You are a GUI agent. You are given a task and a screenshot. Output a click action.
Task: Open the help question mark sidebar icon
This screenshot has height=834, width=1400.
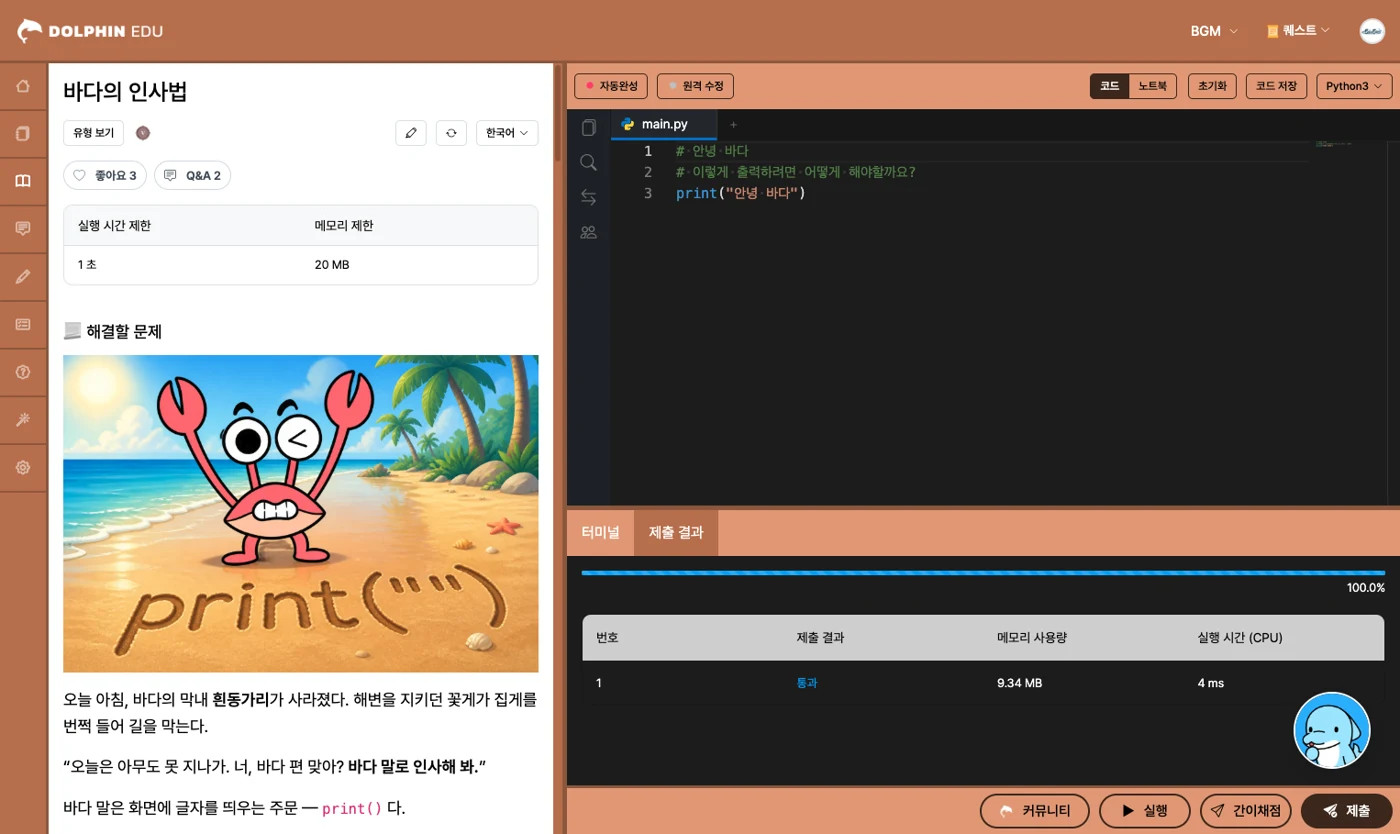point(23,372)
